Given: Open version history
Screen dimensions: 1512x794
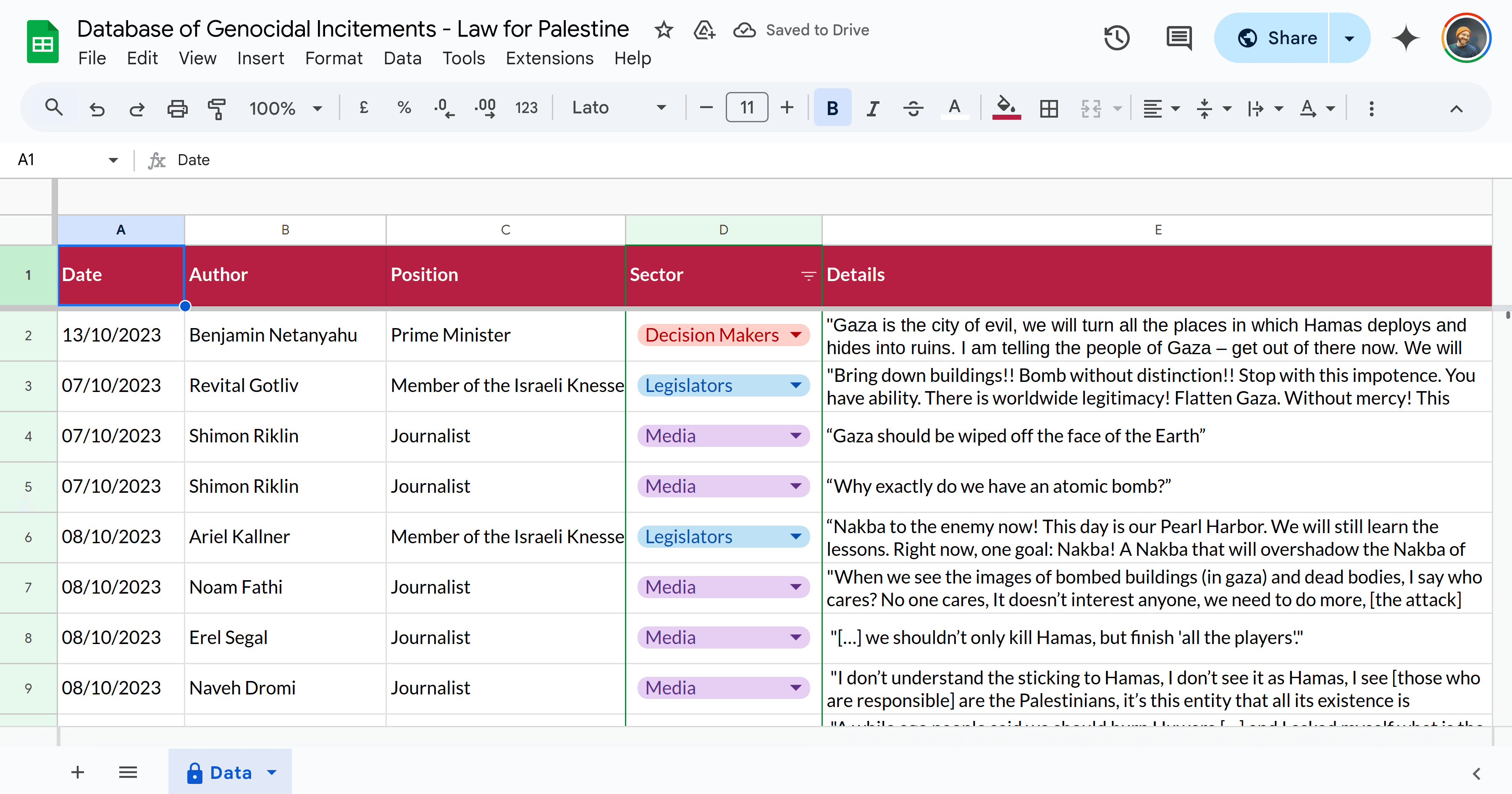Looking at the screenshot, I should pyautogui.click(x=1116, y=37).
